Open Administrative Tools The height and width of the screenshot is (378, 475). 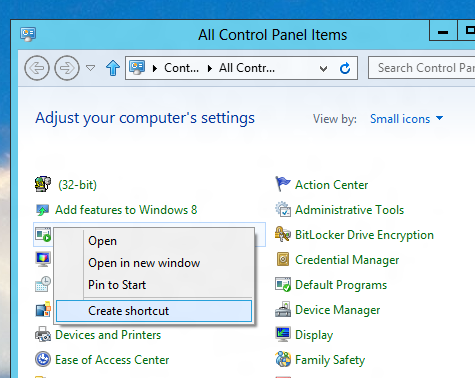(x=349, y=210)
